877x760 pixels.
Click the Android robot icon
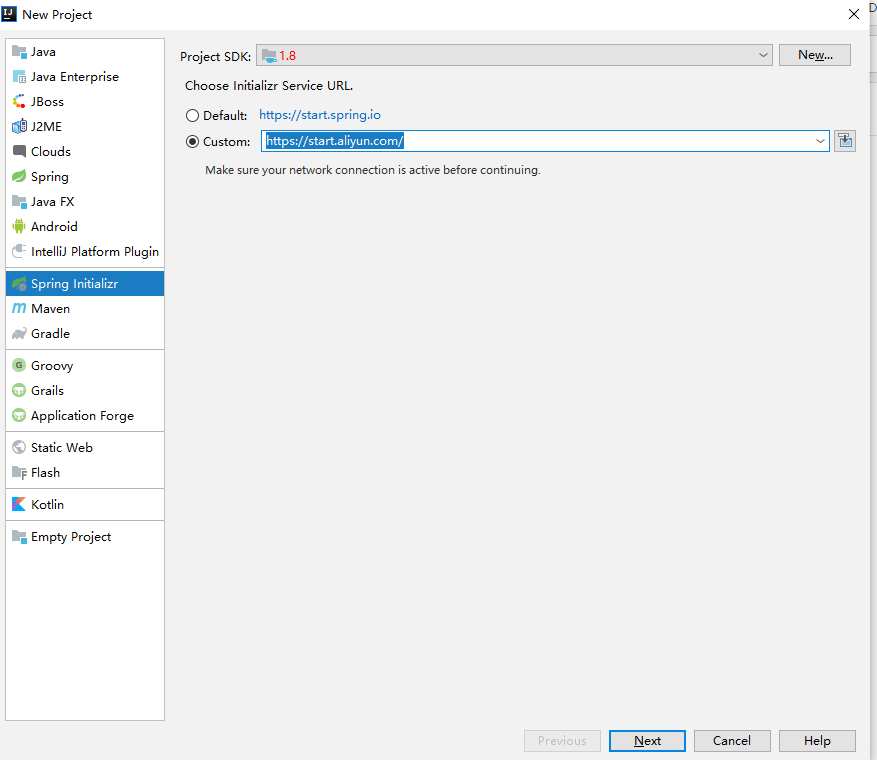19,226
